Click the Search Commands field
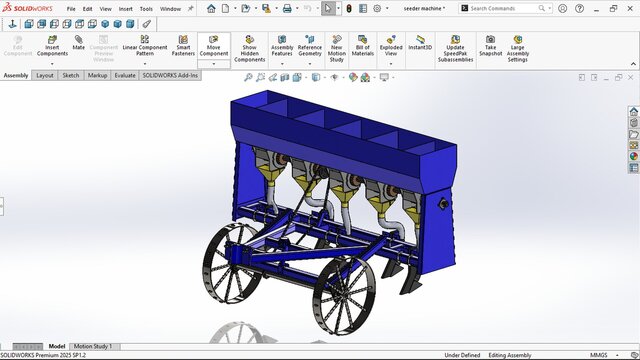The height and width of the screenshot is (360, 640). pyautogui.click(x=505, y=8)
